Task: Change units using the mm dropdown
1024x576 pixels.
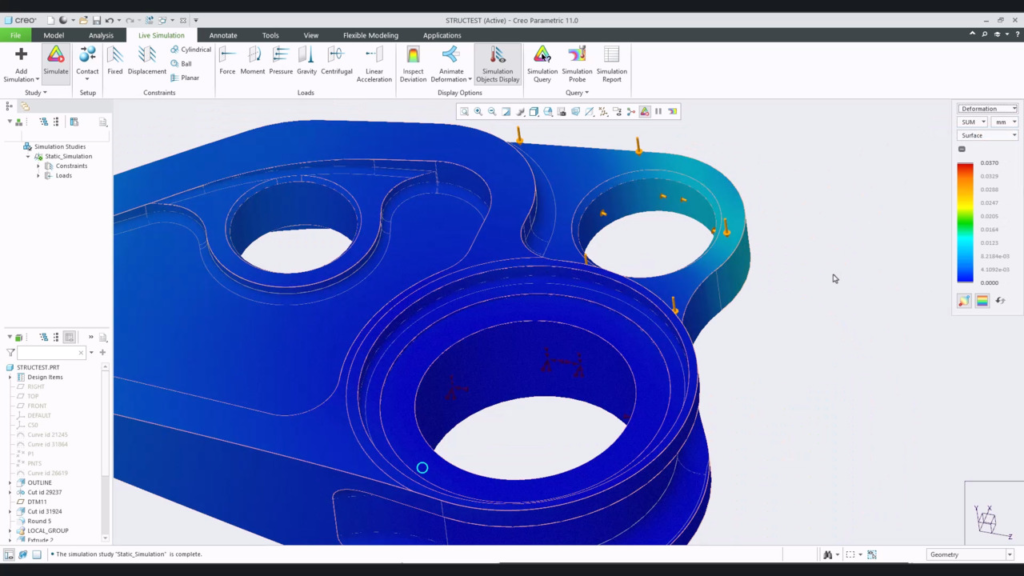Action: pyautogui.click(x=1005, y=121)
